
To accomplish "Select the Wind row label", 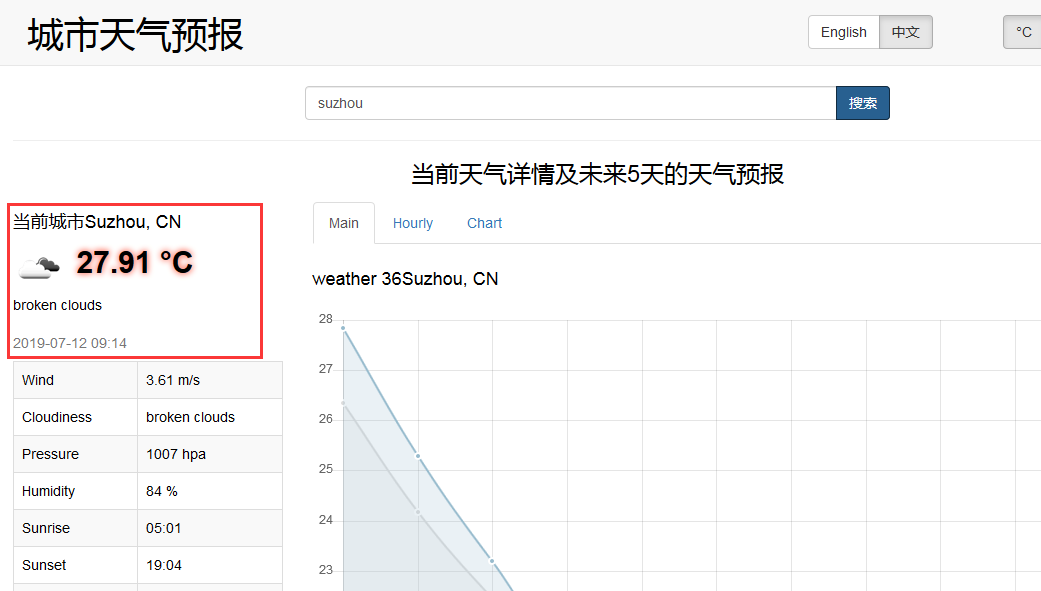I will [38, 380].
